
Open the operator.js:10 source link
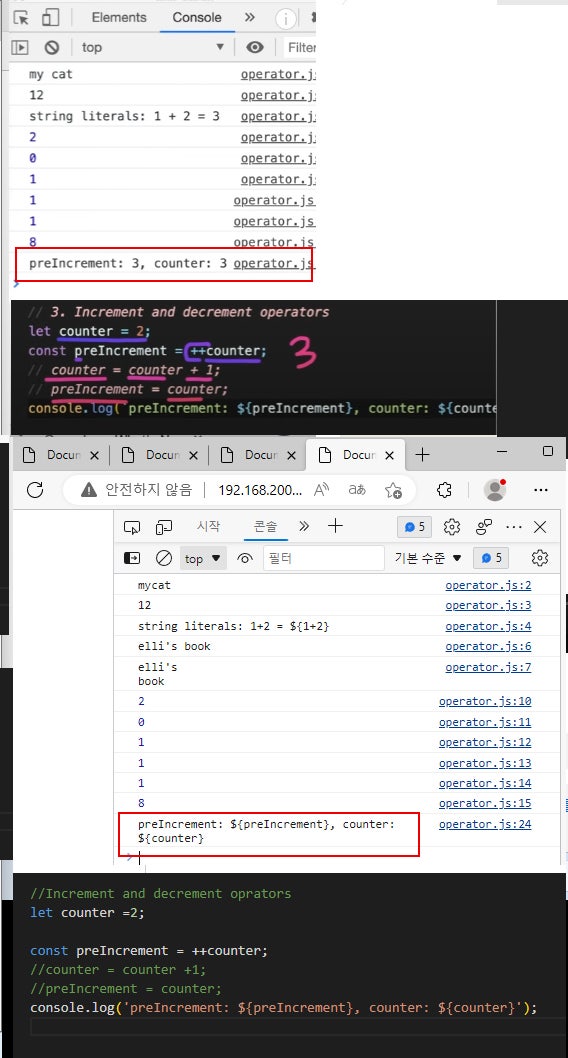[485, 701]
